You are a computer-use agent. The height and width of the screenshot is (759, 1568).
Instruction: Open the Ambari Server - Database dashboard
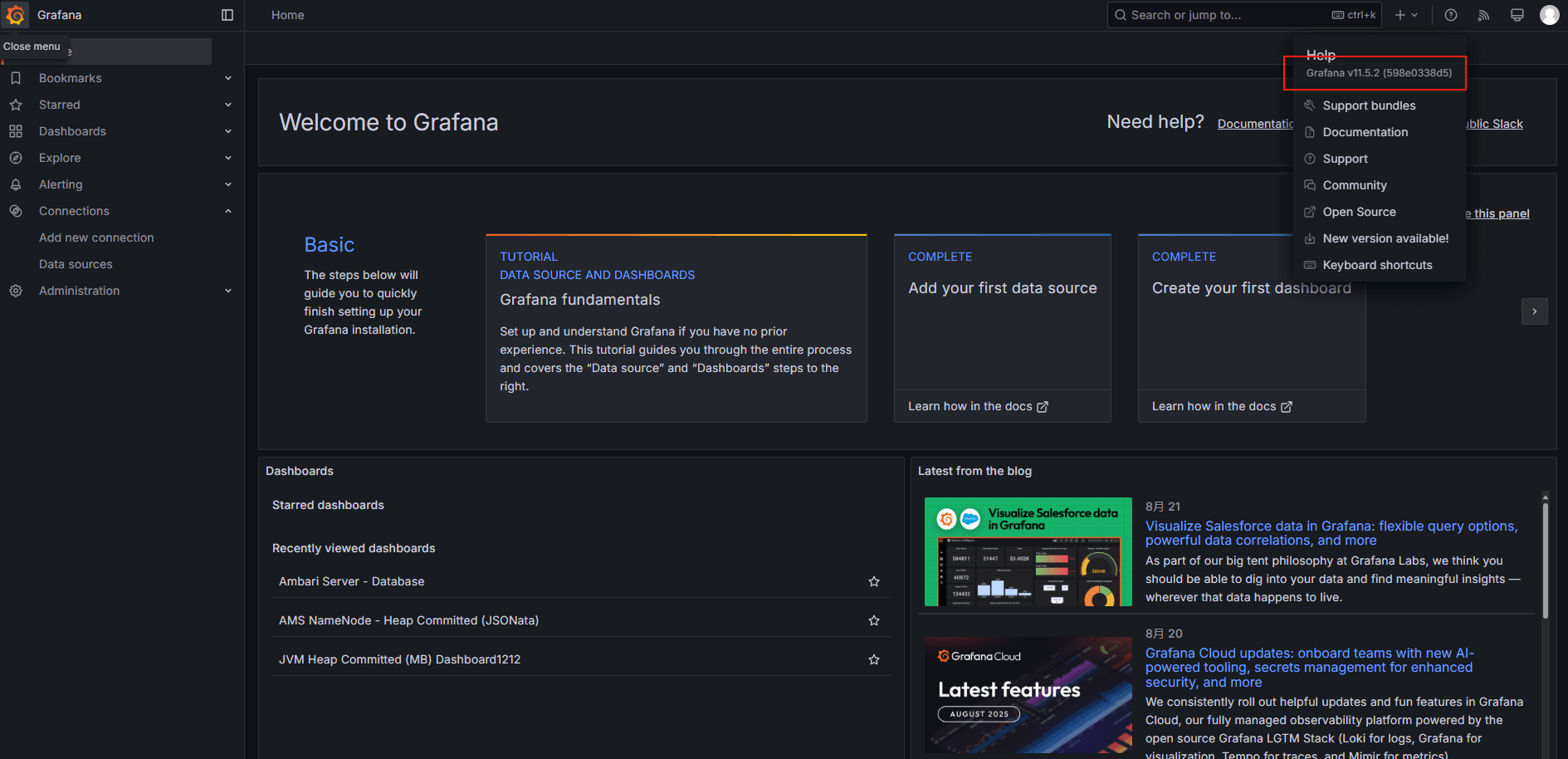pyautogui.click(x=352, y=581)
